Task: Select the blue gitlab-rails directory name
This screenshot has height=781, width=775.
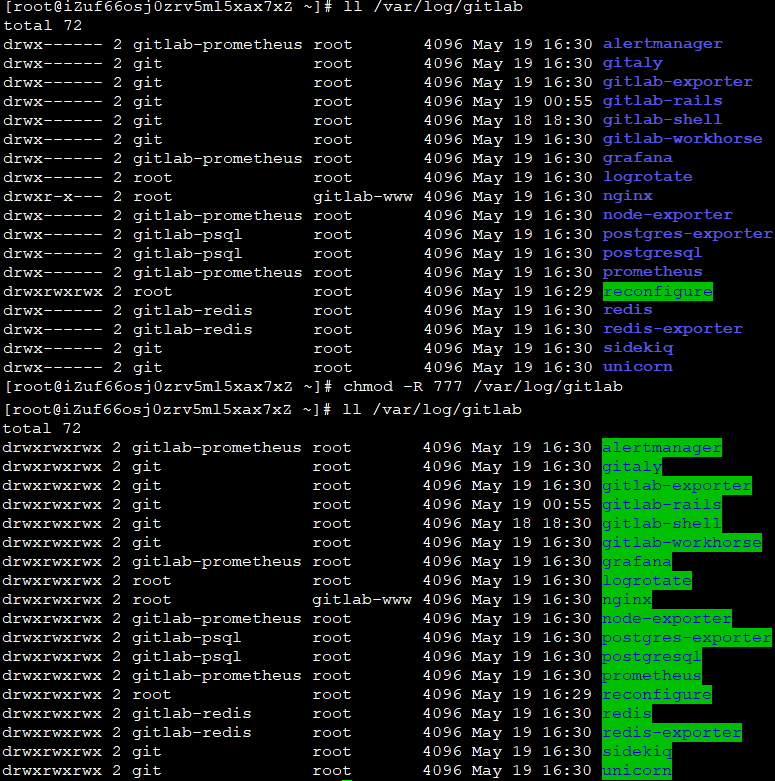Action: pos(662,101)
